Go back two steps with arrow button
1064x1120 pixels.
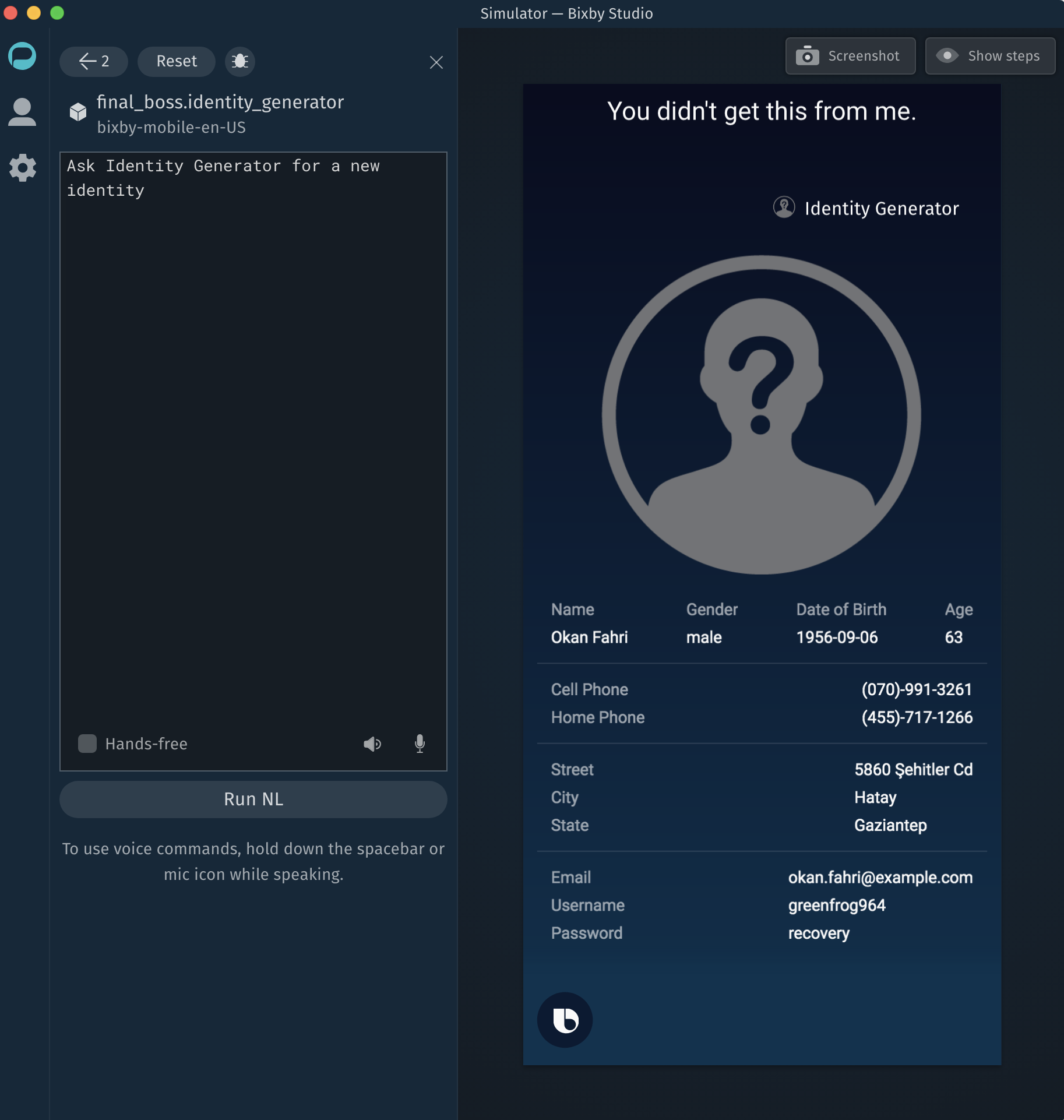pos(94,61)
